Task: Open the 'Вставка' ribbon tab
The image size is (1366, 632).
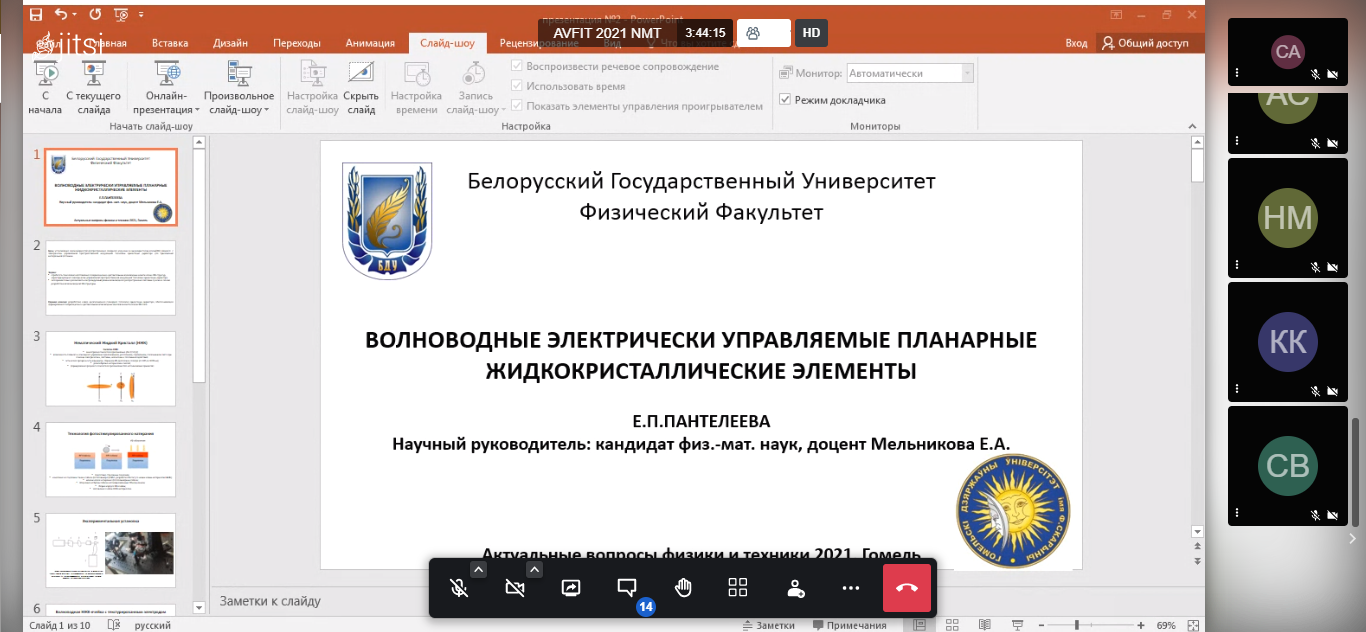Action: click(x=170, y=43)
